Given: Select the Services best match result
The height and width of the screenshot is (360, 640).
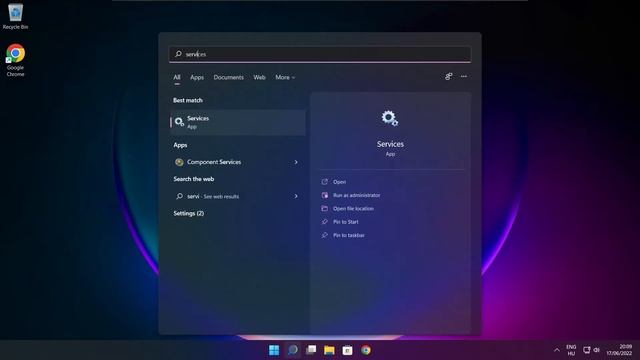Looking at the screenshot, I should click(x=238, y=122).
